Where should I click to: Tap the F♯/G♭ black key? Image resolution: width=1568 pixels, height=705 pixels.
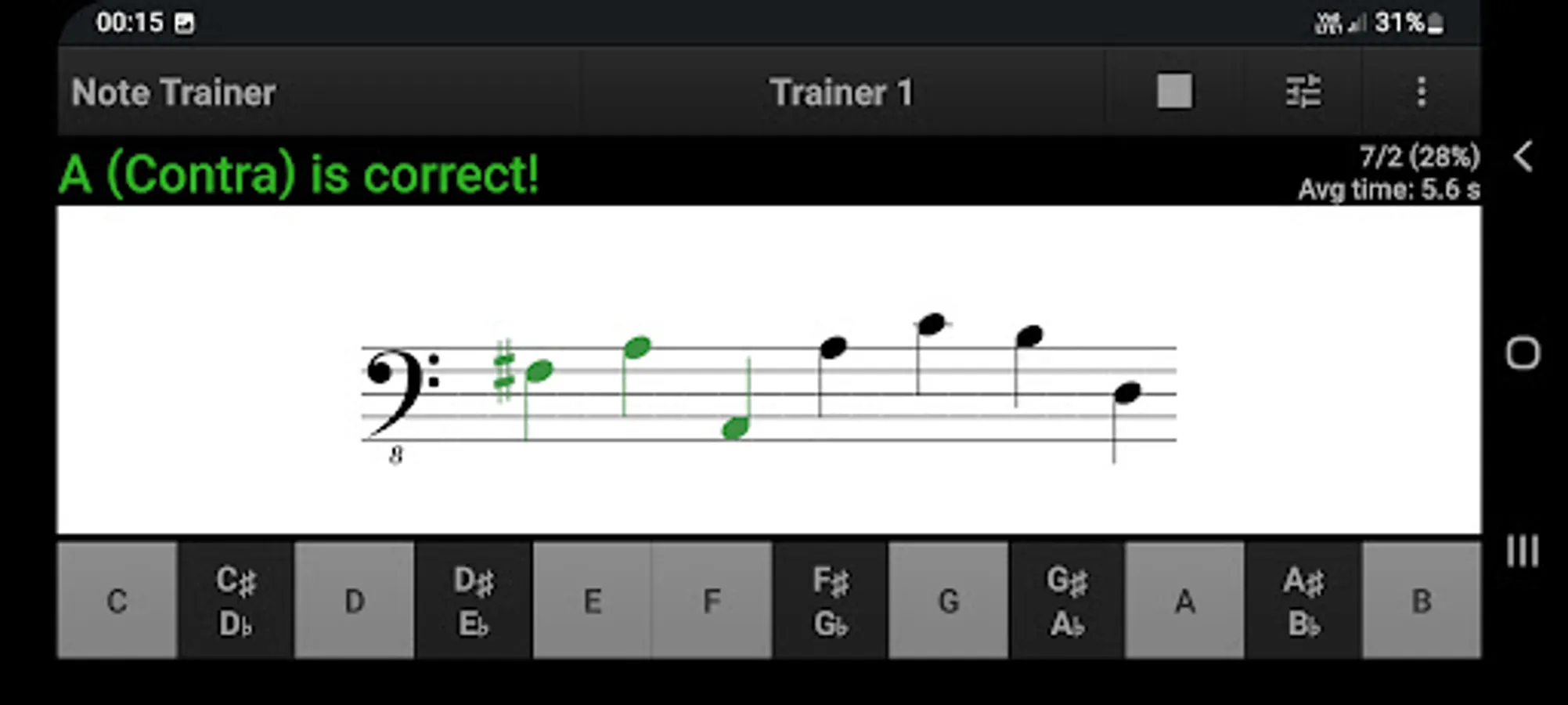pos(830,601)
